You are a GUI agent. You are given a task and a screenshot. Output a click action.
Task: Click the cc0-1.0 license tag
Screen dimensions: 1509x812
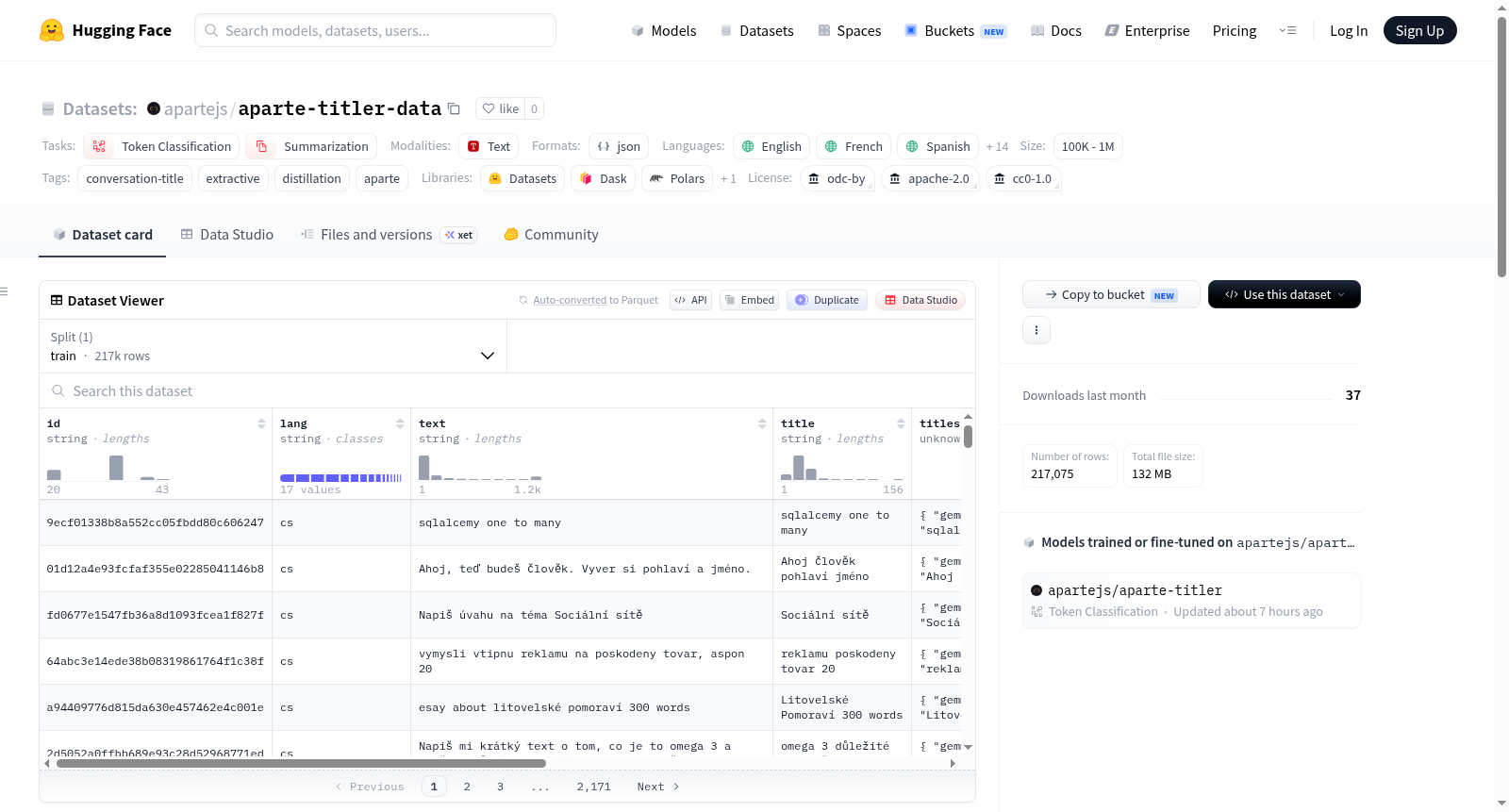point(1023,178)
